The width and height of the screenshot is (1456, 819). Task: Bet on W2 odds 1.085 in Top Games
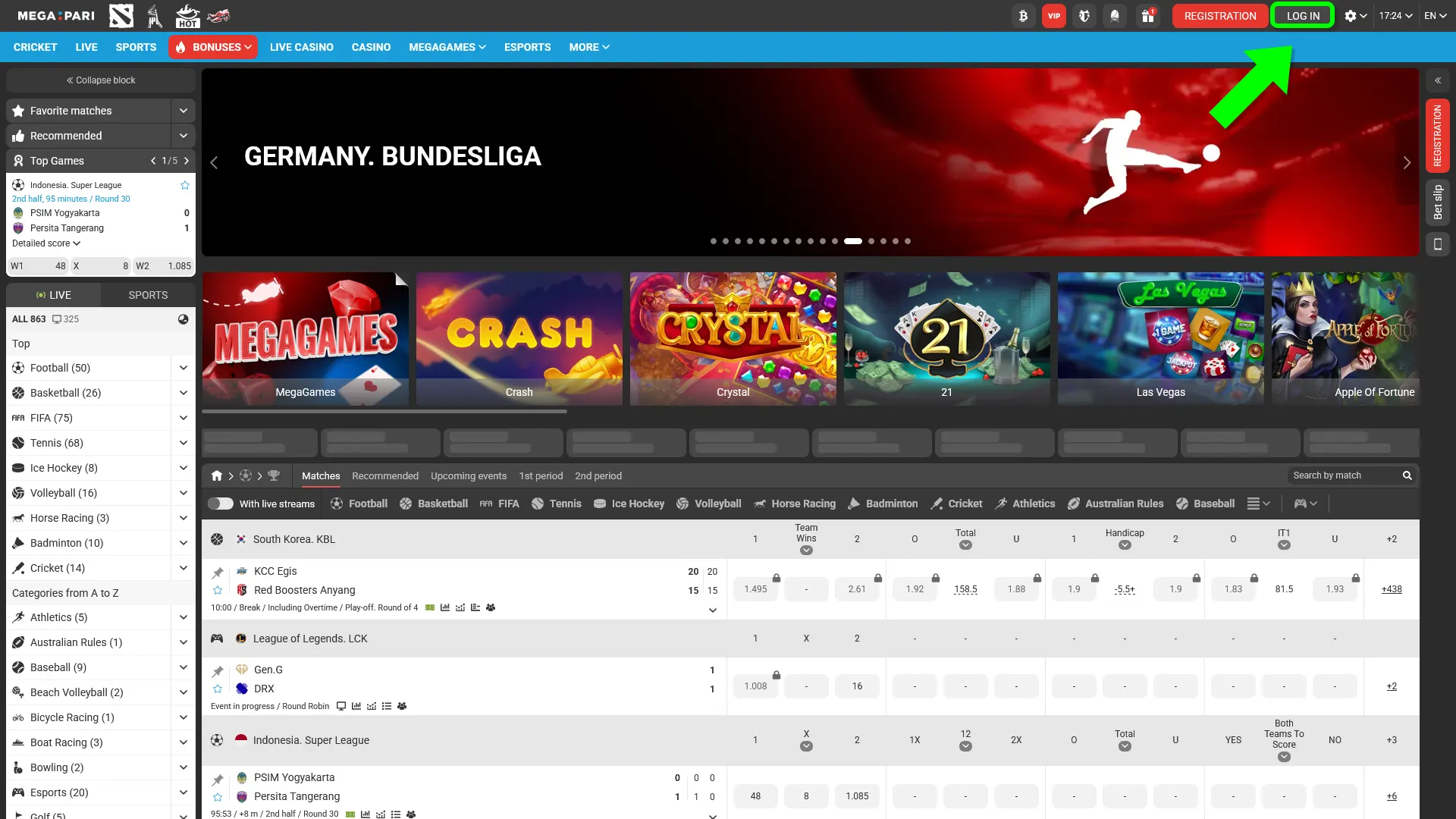pos(163,266)
